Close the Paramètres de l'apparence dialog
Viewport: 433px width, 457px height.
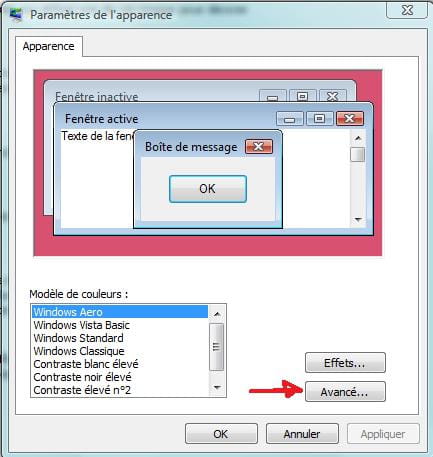(407, 10)
